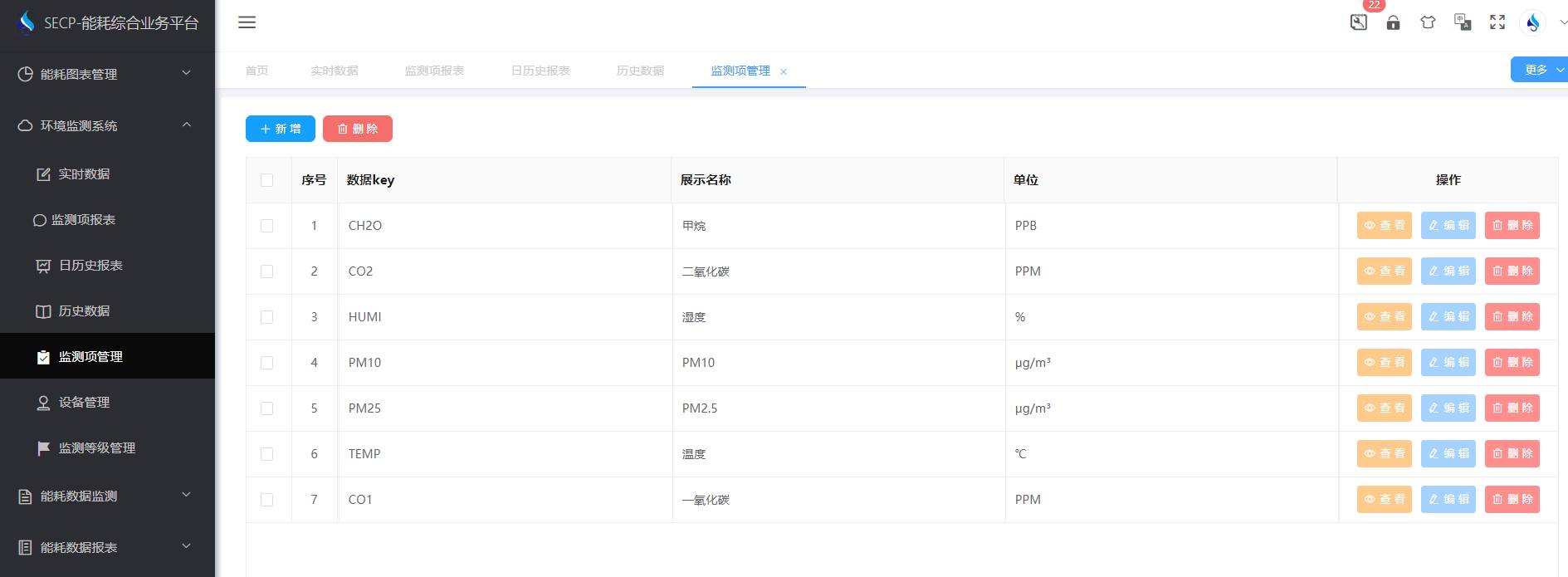The height and width of the screenshot is (577, 1568).
Task: Delete the CO1 row using 删除
Action: coord(1512,500)
